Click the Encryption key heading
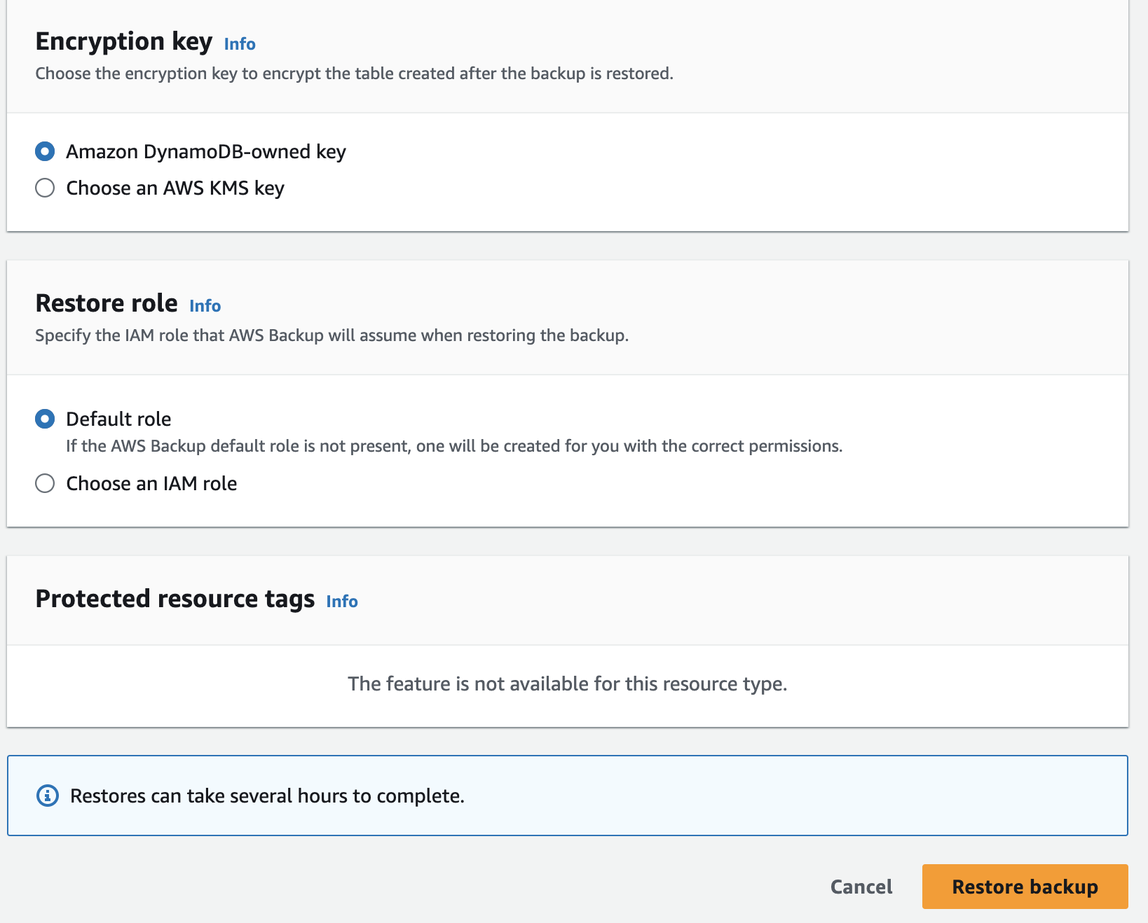Image resolution: width=1148 pixels, height=923 pixels. tap(124, 41)
